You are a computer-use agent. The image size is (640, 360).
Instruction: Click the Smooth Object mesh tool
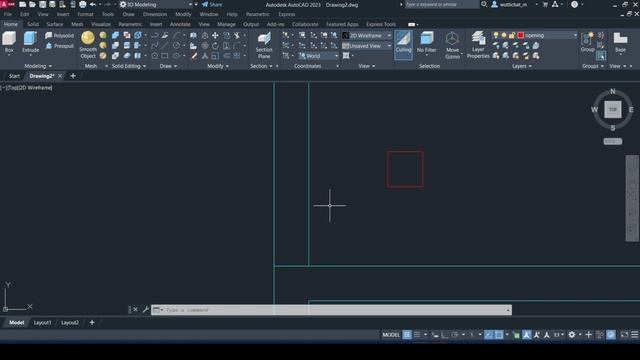(88, 45)
